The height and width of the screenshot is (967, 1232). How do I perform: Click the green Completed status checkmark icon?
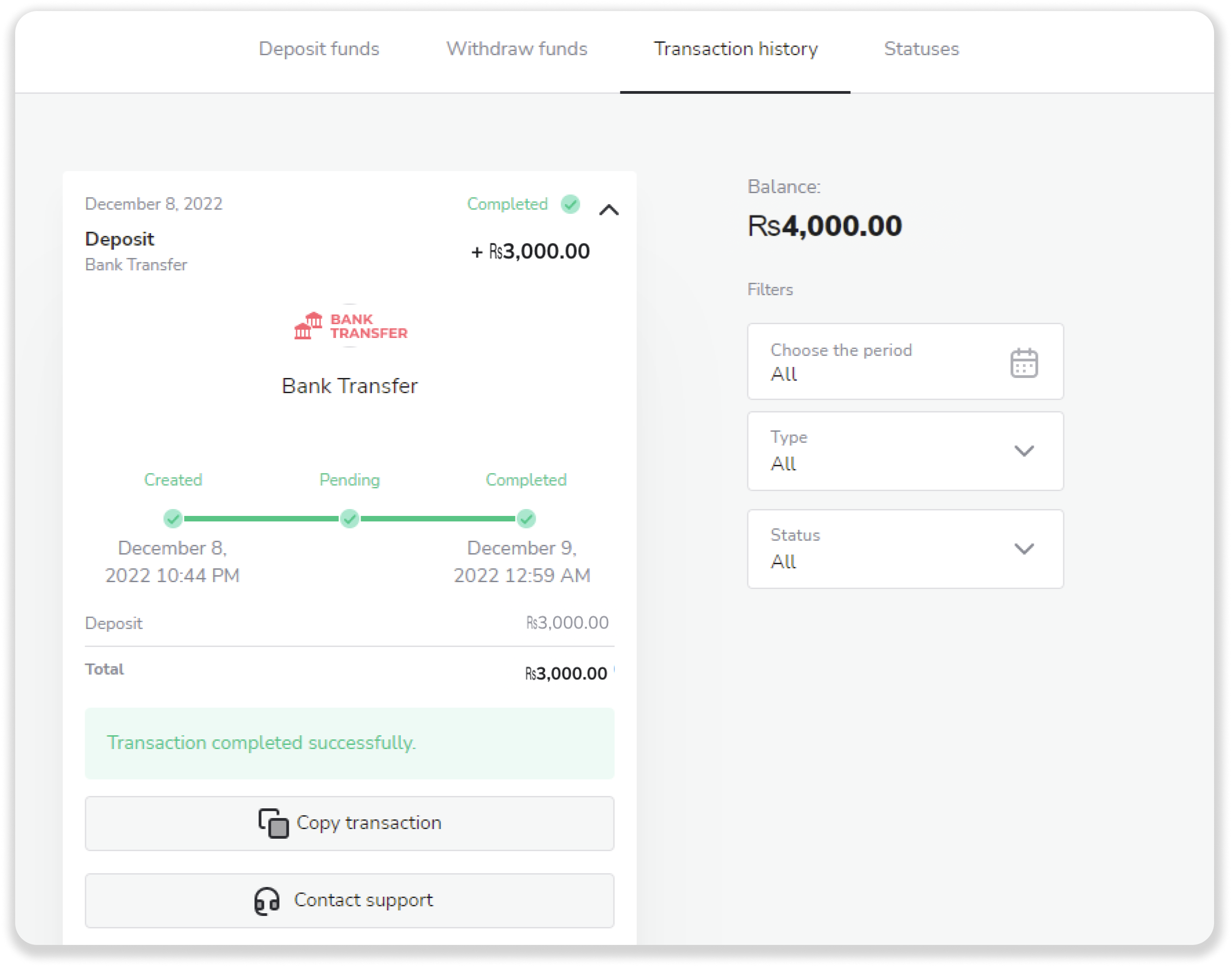pos(570,204)
